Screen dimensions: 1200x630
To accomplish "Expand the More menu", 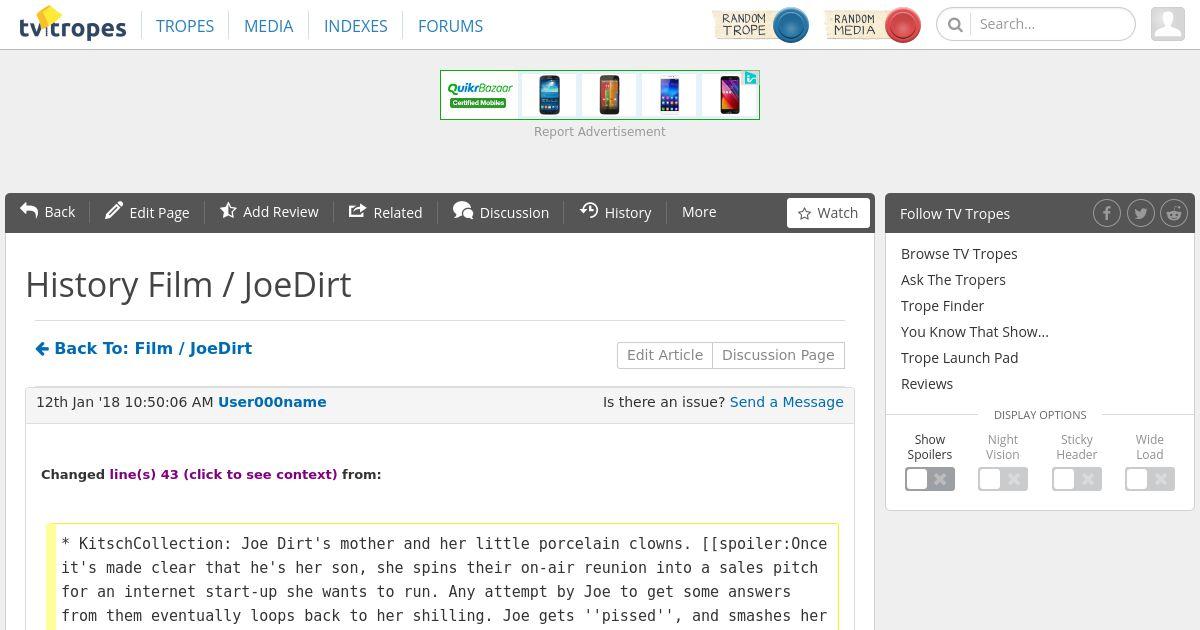I will point(699,212).
